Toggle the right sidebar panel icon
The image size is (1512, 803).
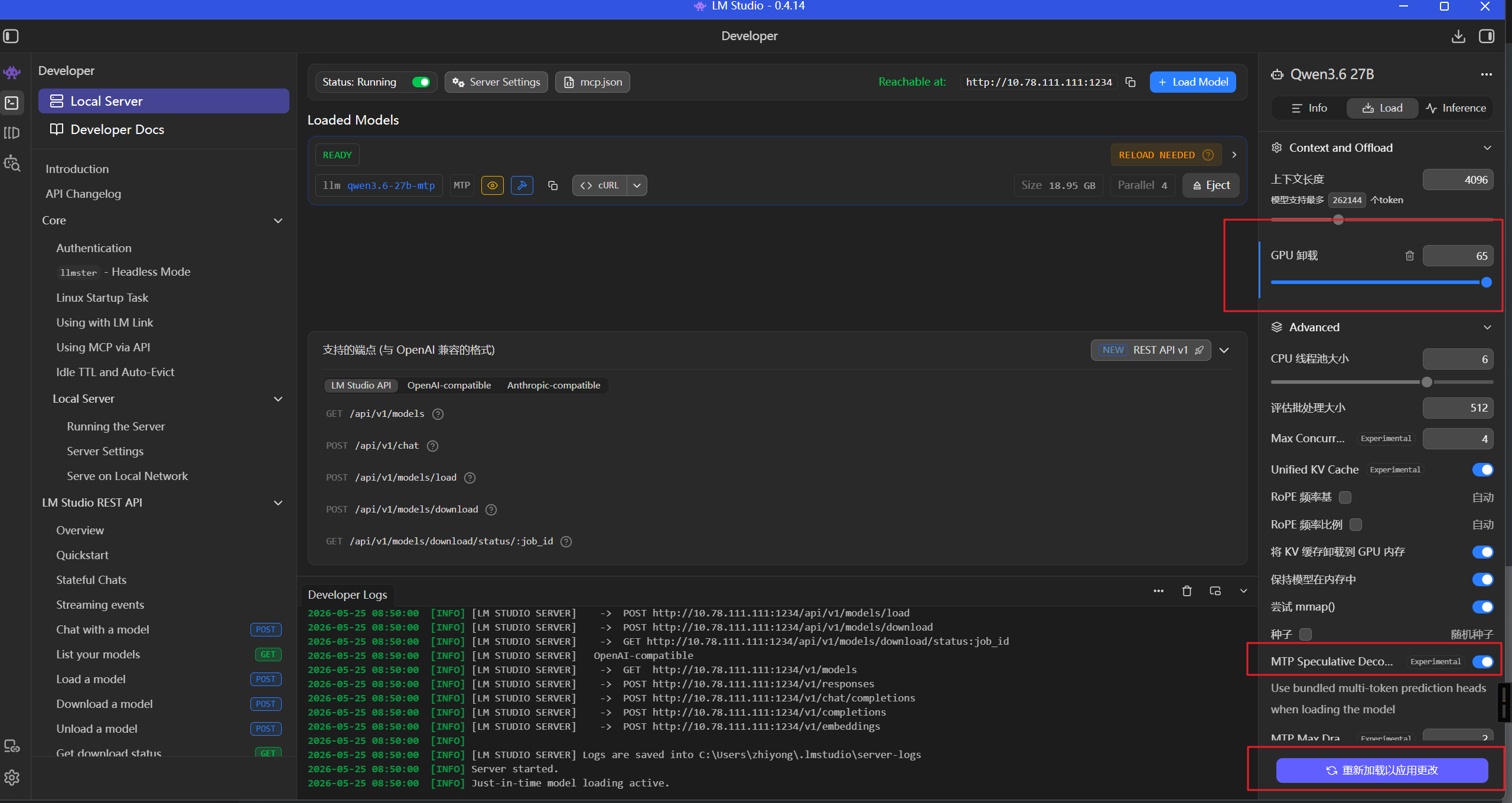pyautogui.click(x=1487, y=36)
